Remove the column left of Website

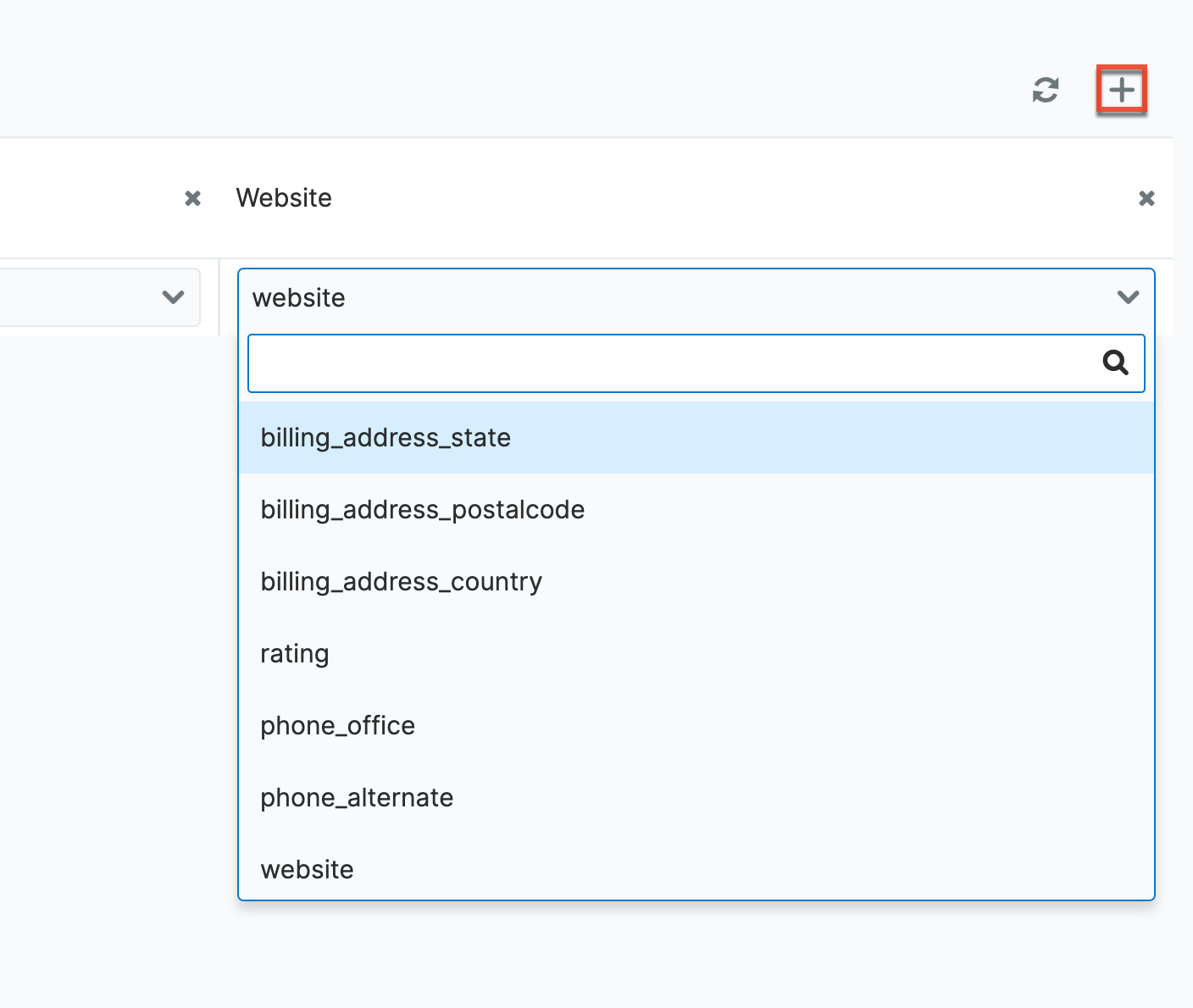pyautogui.click(x=193, y=198)
